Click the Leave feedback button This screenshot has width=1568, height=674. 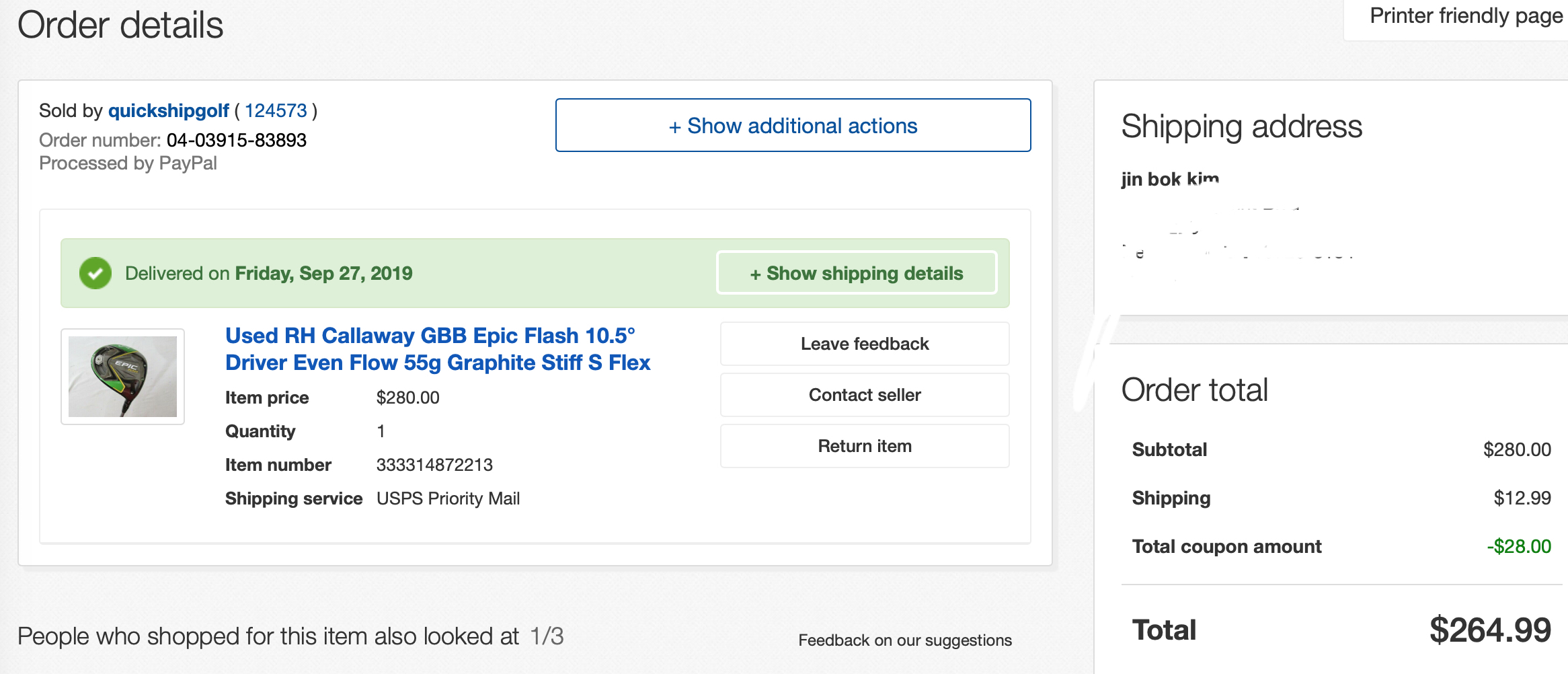(x=864, y=344)
